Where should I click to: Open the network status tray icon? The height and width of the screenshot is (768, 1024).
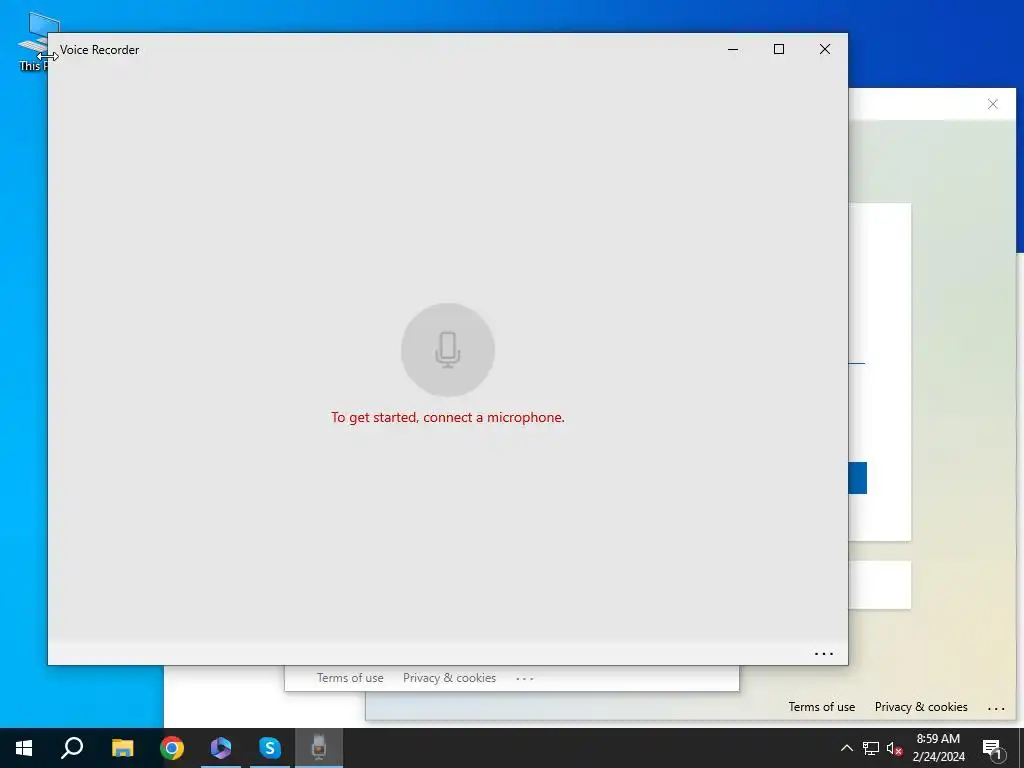click(871, 748)
